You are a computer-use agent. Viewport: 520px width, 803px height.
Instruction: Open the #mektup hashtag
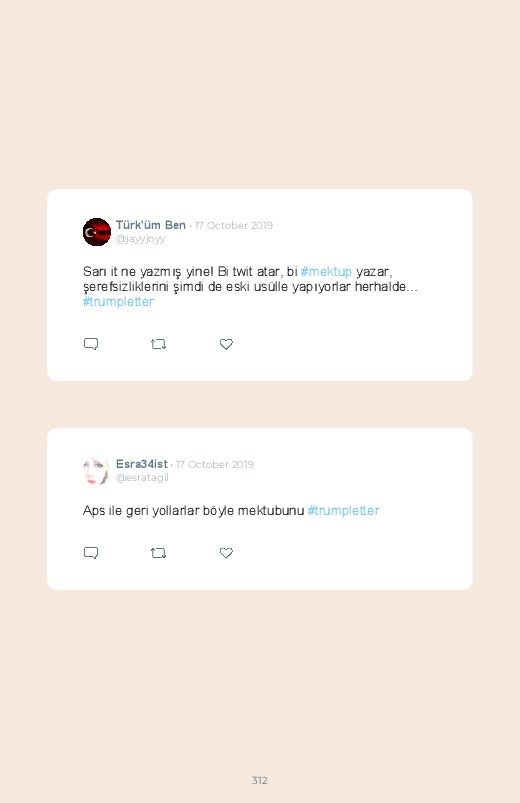[326, 271]
